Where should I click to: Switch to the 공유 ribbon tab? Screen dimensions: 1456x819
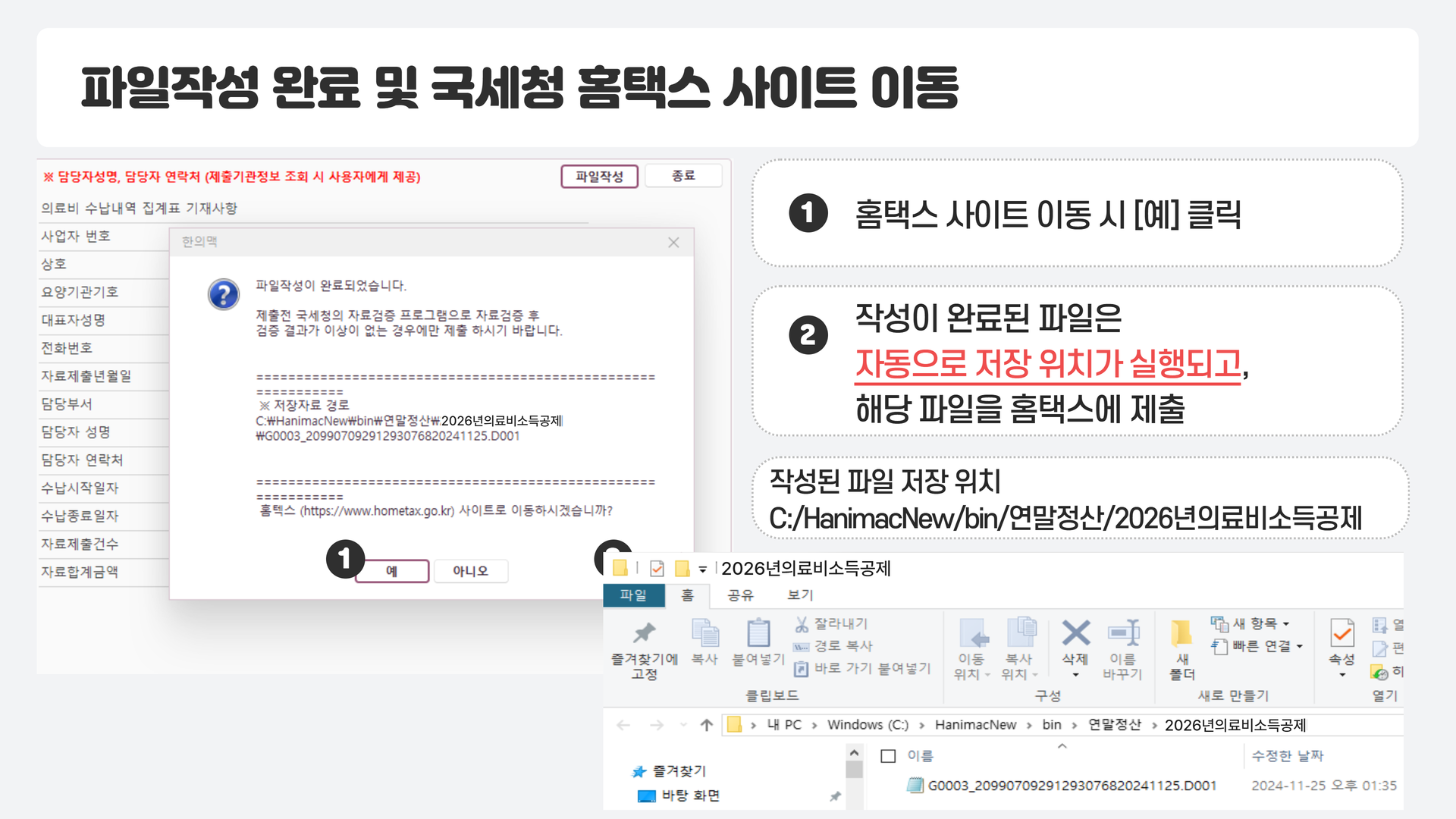coord(740,595)
